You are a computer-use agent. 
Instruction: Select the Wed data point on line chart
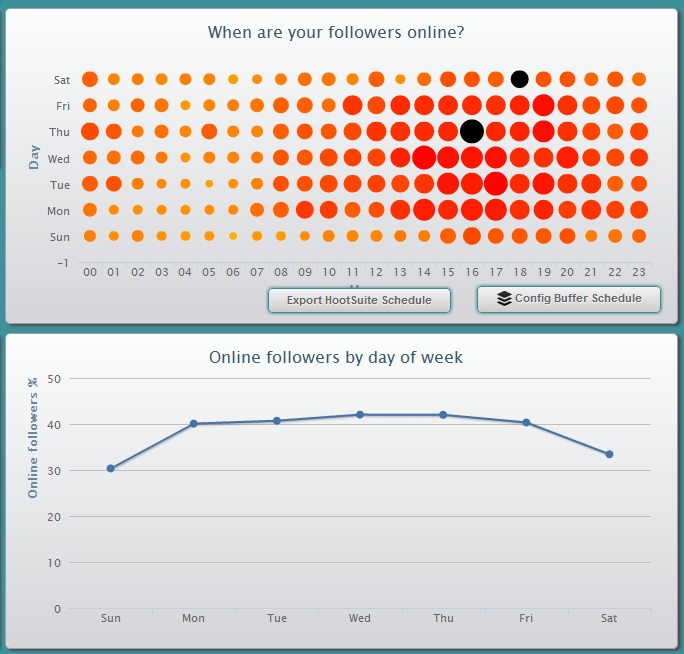coord(360,415)
